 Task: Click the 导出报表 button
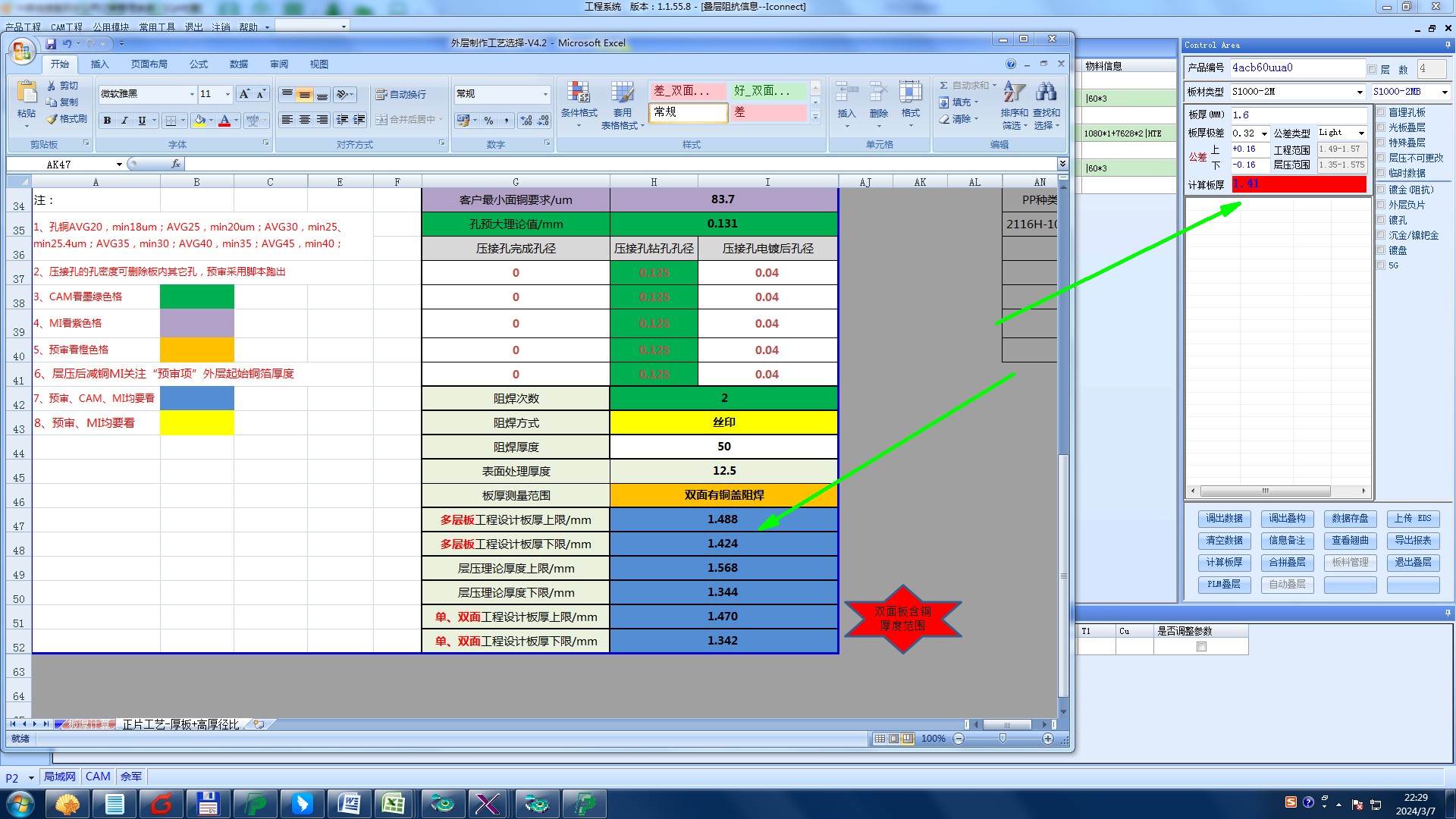(x=1413, y=541)
